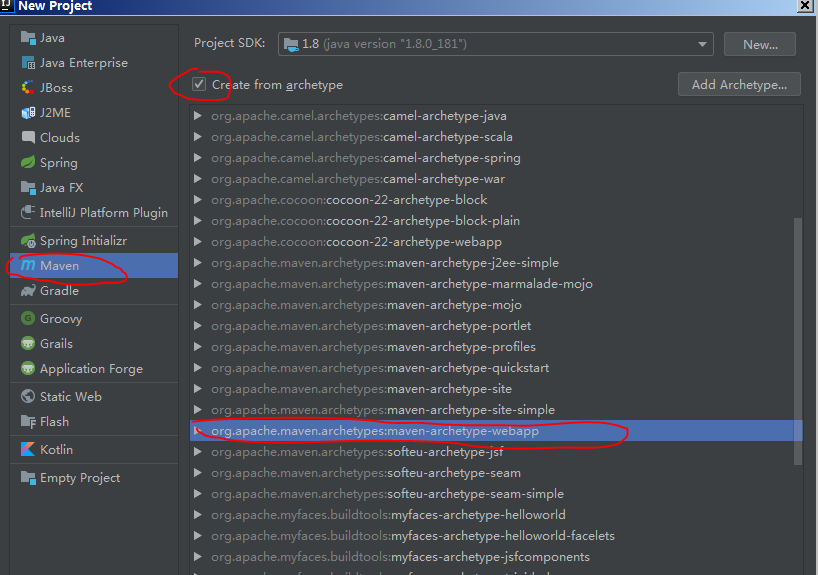Click the Java Enterprise label in the sidebar
Image resolution: width=818 pixels, height=575 pixels.
pyautogui.click(x=84, y=63)
